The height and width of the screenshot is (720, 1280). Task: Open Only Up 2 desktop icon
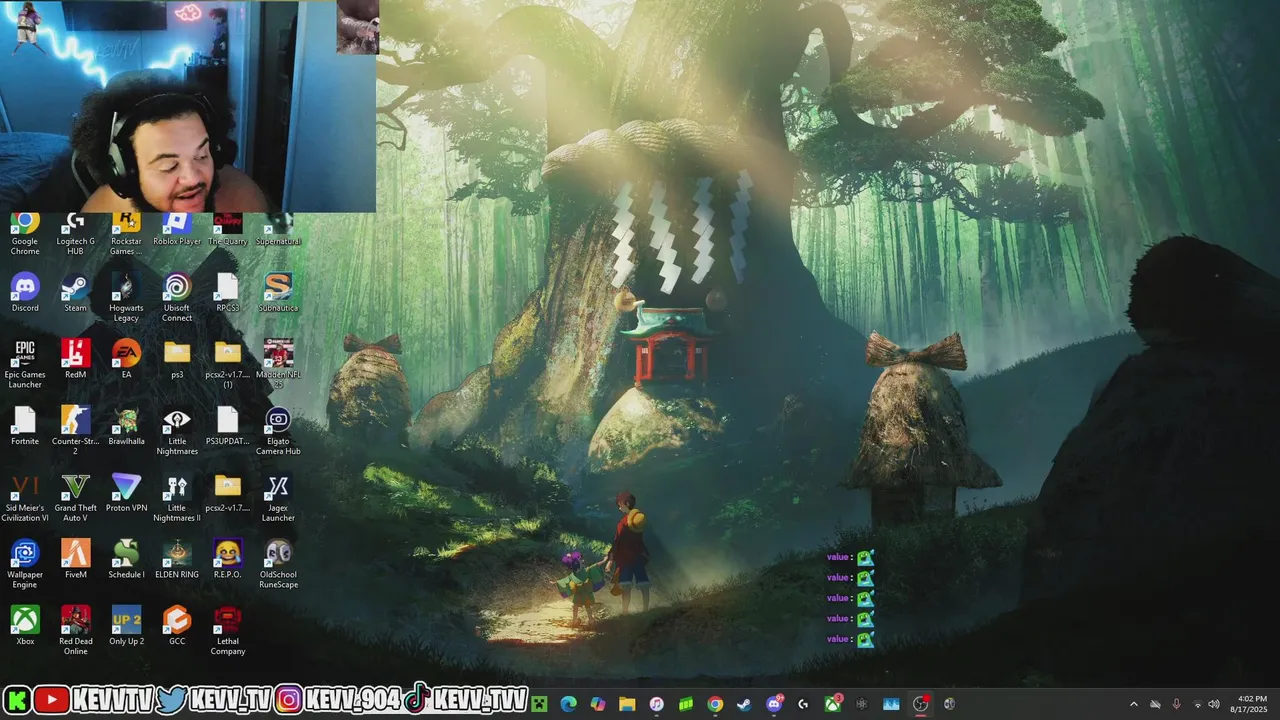point(126,626)
